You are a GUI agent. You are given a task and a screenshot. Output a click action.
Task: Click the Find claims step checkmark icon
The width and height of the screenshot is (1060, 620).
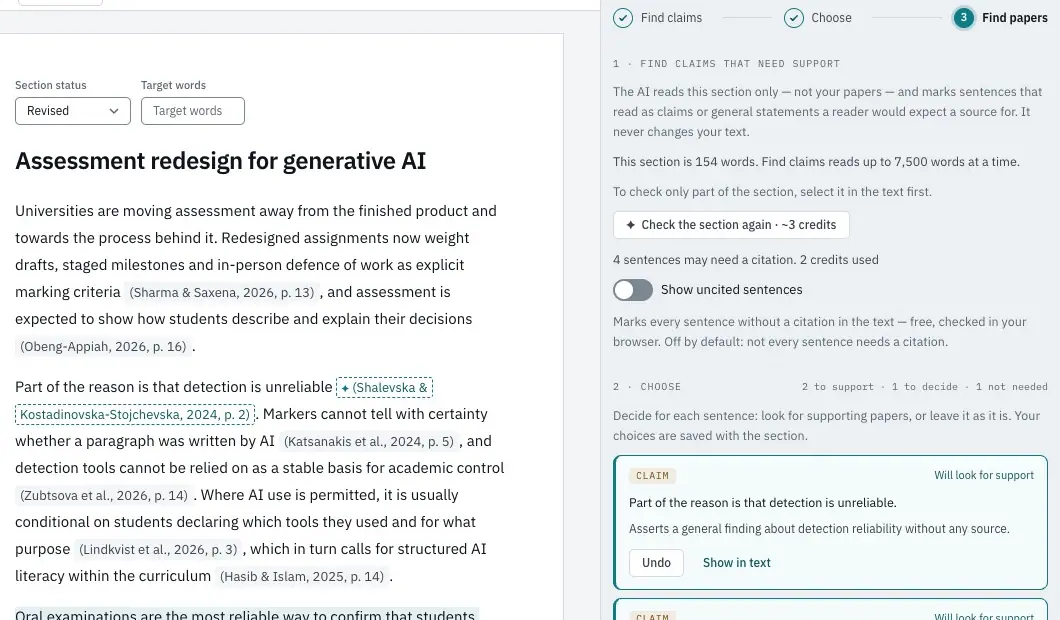pos(623,18)
